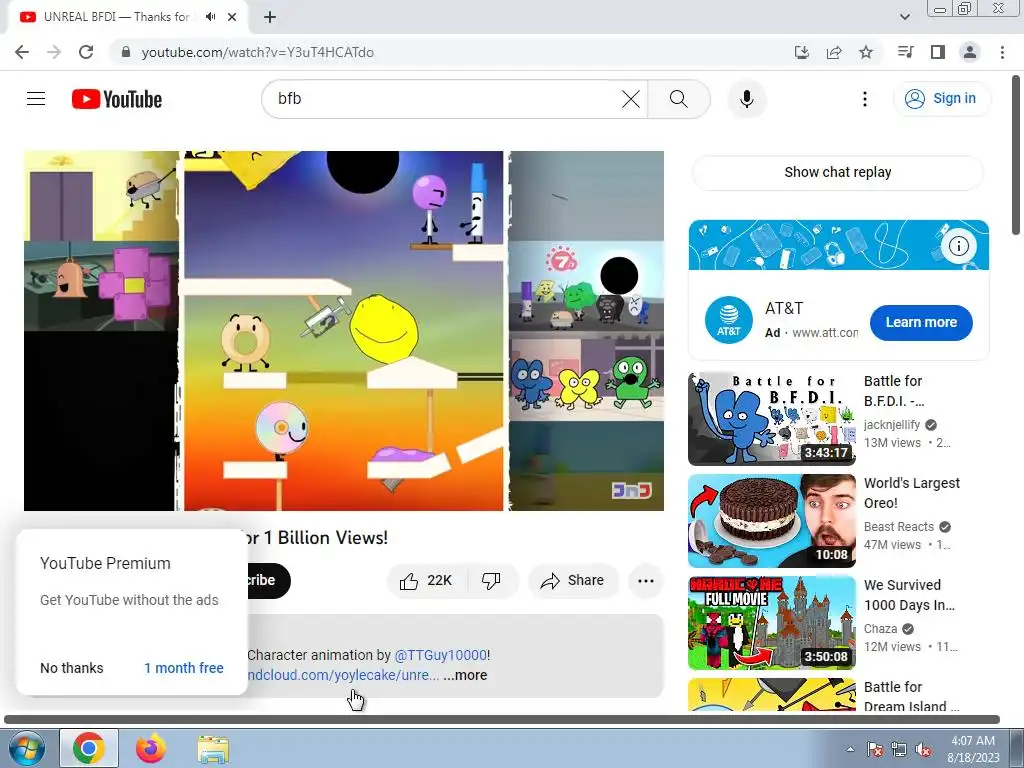Image resolution: width=1024 pixels, height=768 pixels.
Task: Click the horizontal page scrollbar
Action: (x=502, y=720)
